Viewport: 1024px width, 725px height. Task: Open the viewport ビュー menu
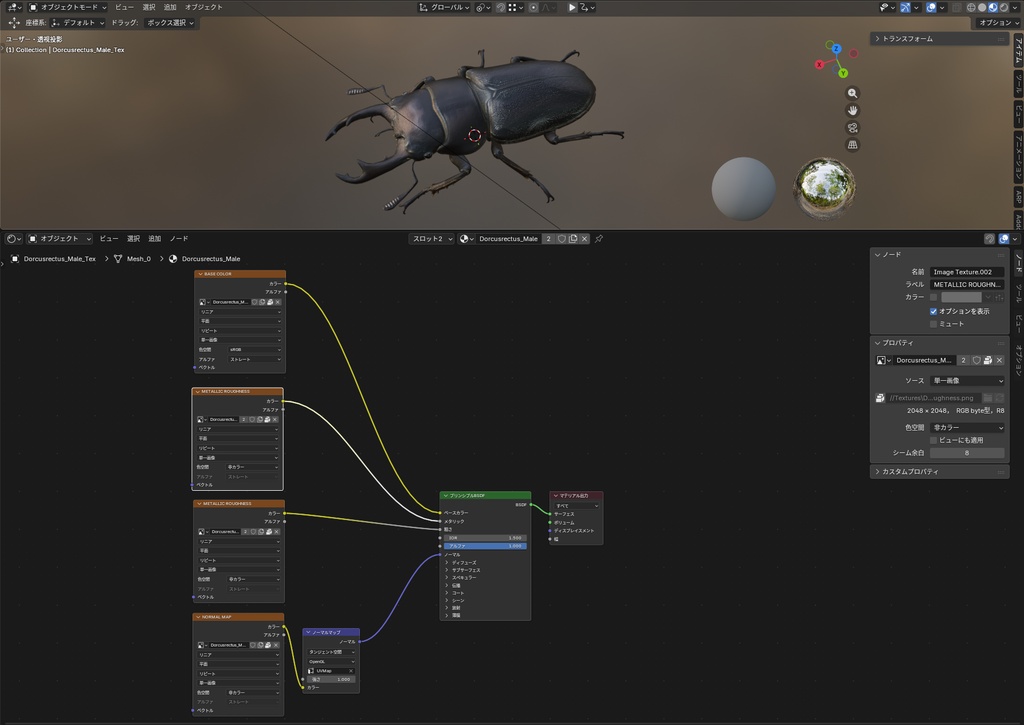tap(124, 7)
